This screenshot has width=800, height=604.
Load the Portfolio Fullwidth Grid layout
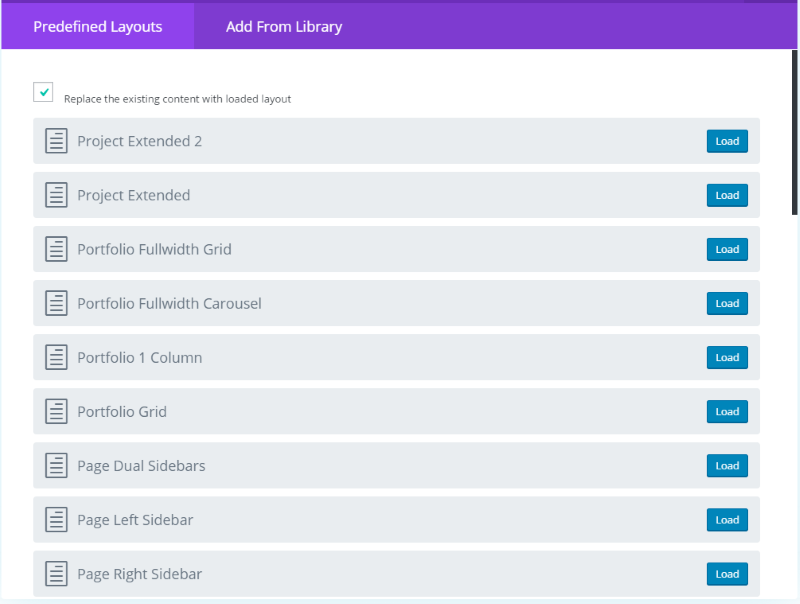(x=727, y=249)
